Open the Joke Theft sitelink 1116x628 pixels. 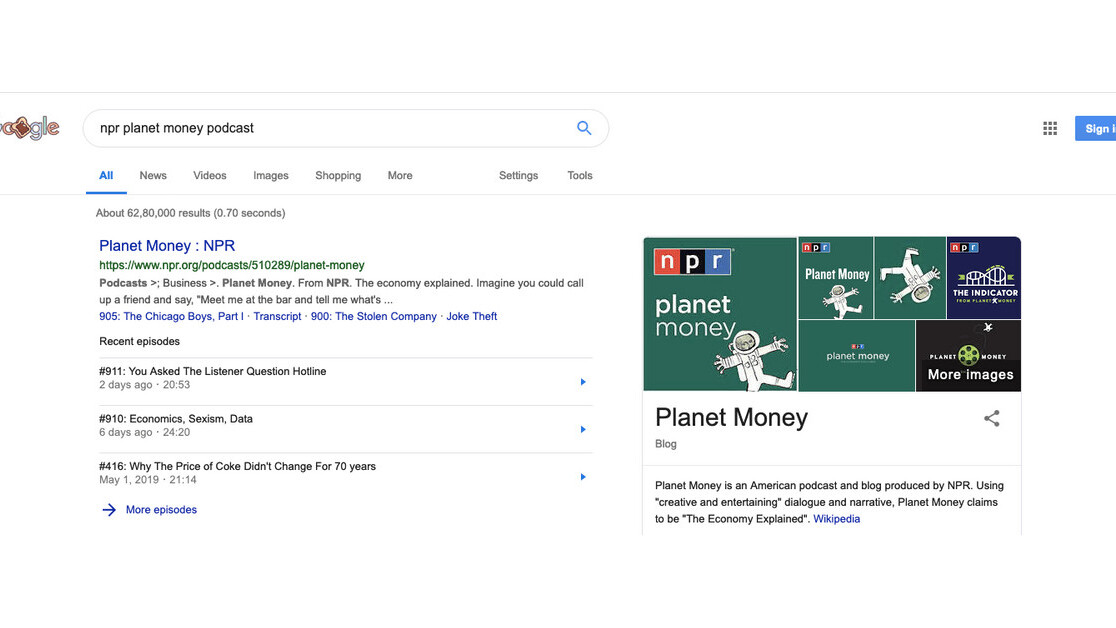[x=471, y=316]
